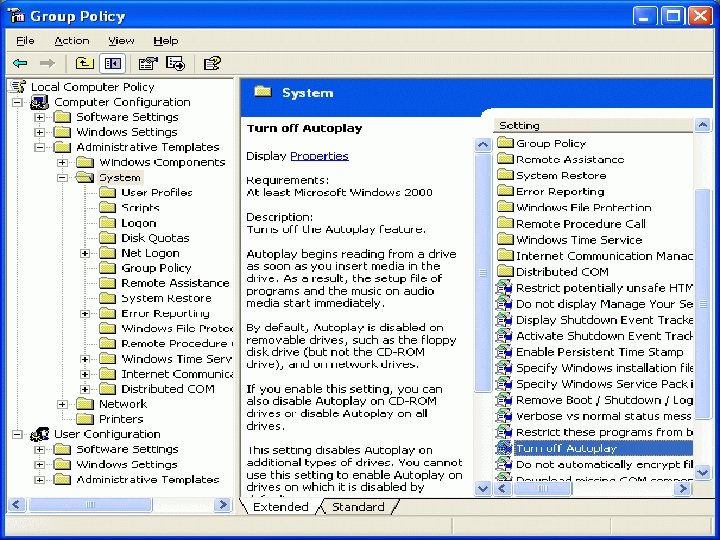Viewport: 720px width, 540px height.
Task: Select the Remove Boot / Shutdown / Log policy icon
Action: pyautogui.click(x=504, y=400)
